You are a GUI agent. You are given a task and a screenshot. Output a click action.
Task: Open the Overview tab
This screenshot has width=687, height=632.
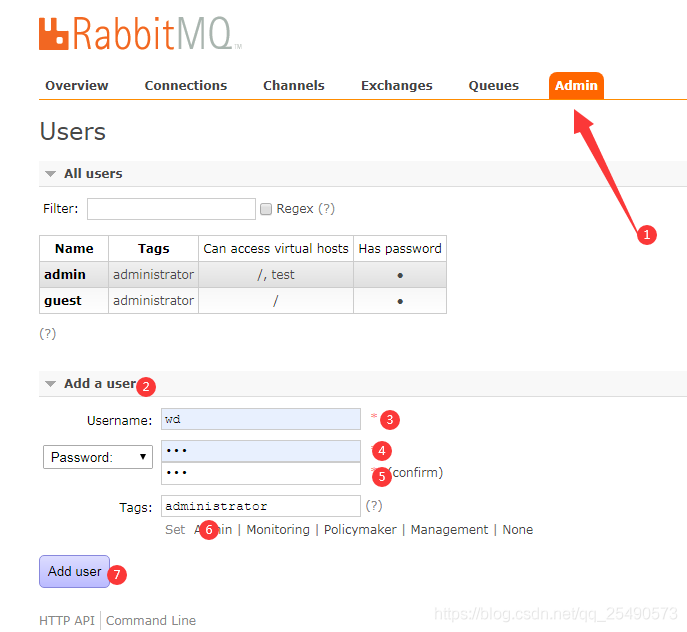click(x=77, y=85)
